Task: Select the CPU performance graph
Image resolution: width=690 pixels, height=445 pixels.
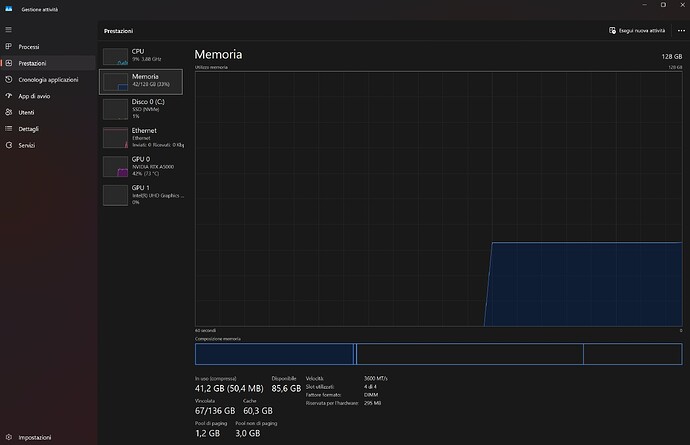Action: [x=116, y=55]
